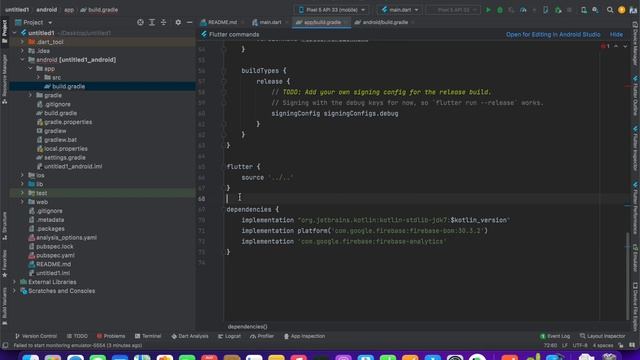
Task: Expand the lib folder
Action: pos(22,184)
